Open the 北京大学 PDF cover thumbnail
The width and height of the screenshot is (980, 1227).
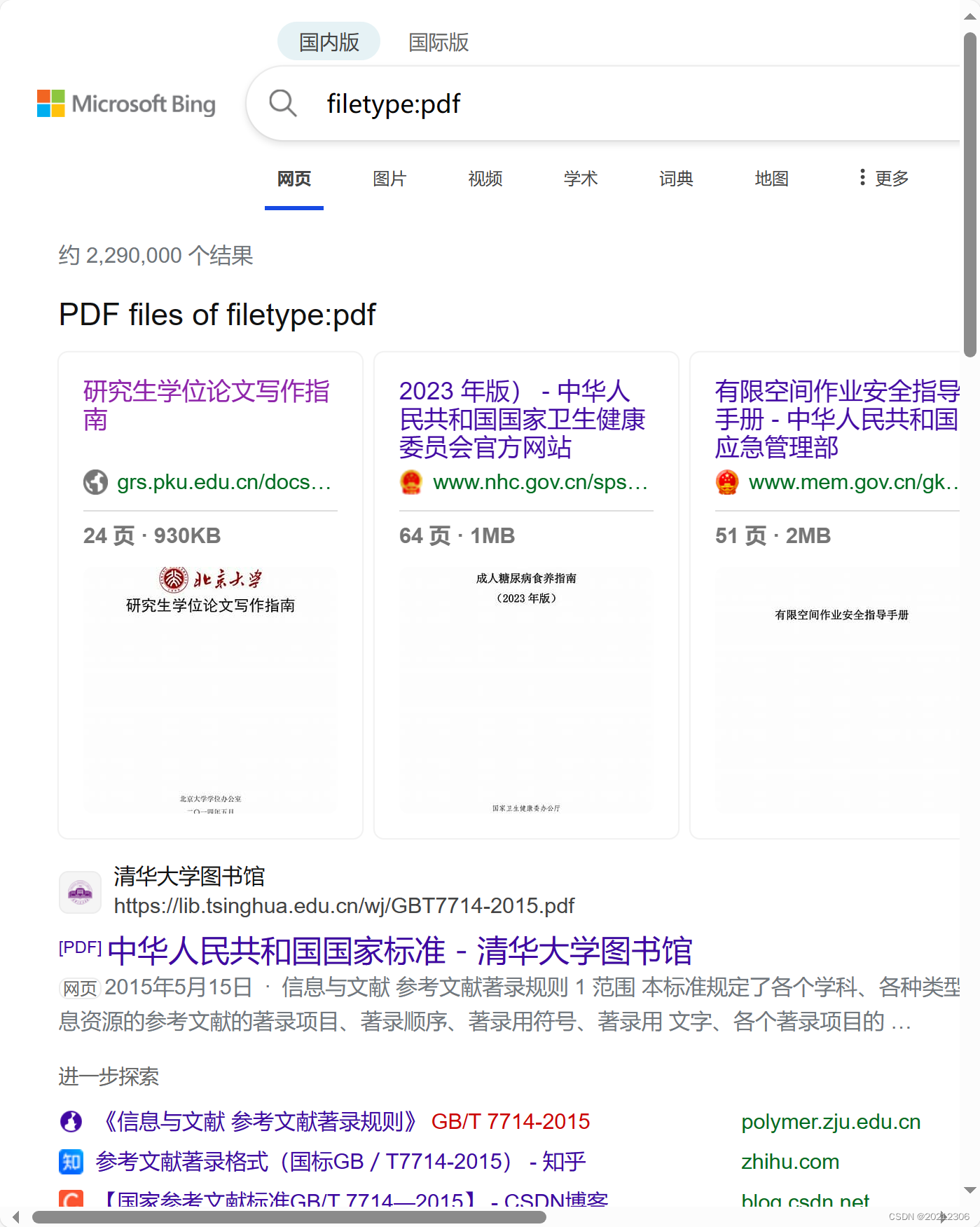pyautogui.click(x=210, y=690)
